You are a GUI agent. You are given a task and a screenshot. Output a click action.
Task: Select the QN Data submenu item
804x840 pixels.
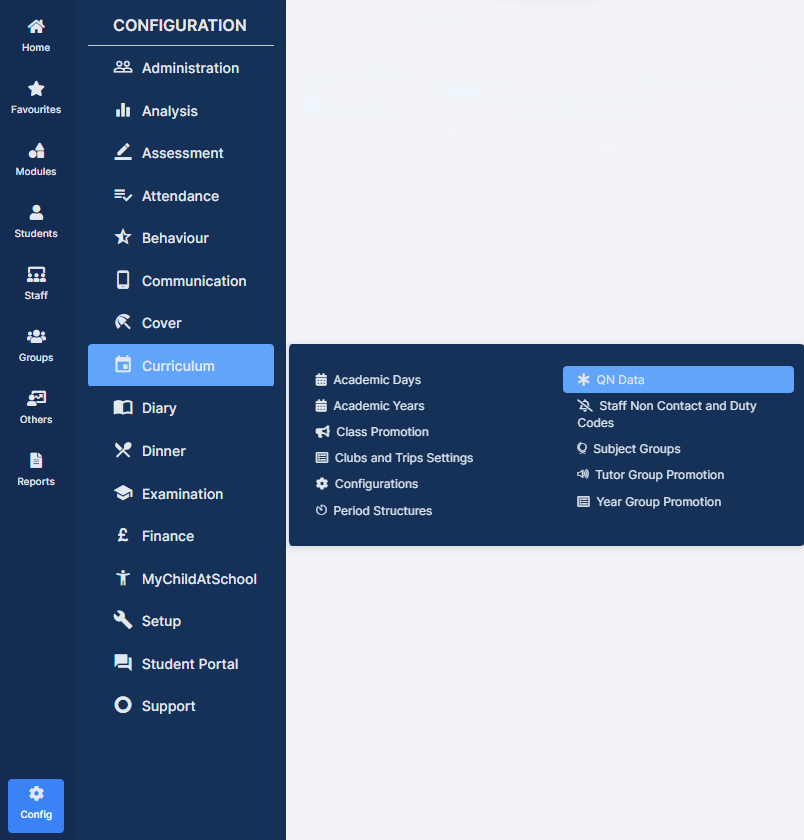tap(678, 380)
